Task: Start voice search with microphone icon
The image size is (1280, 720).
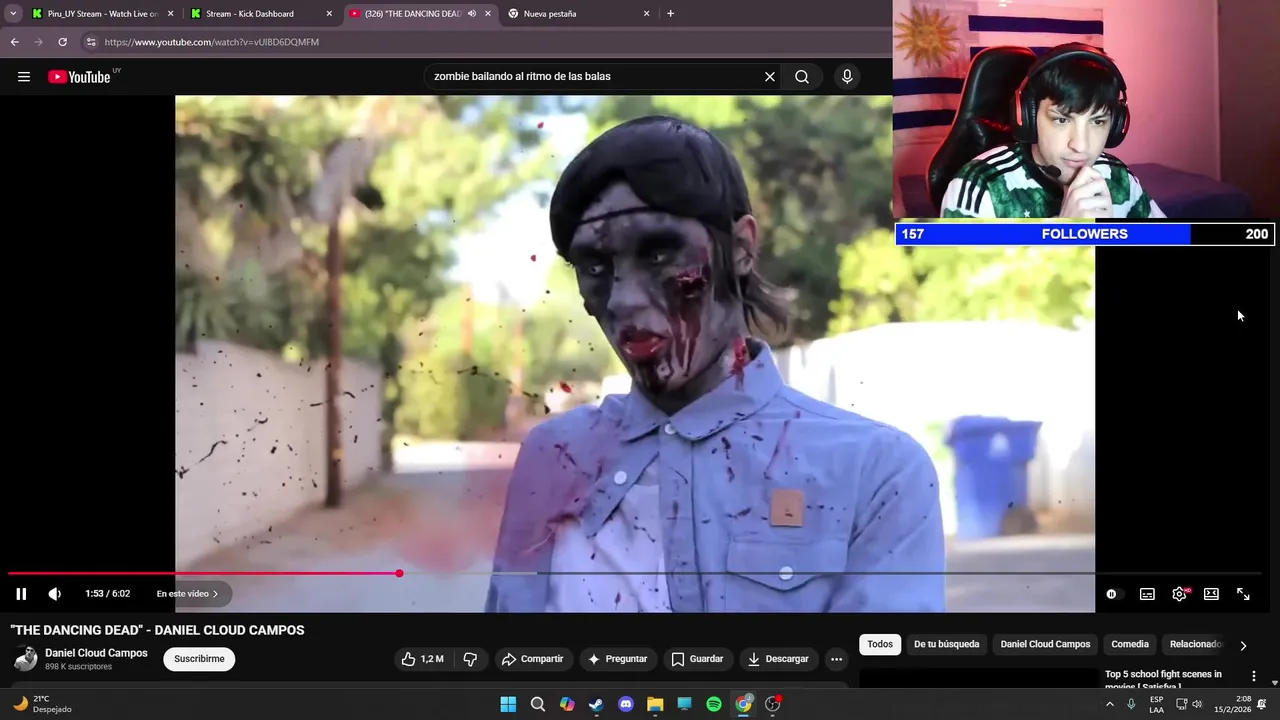Action: click(x=847, y=76)
